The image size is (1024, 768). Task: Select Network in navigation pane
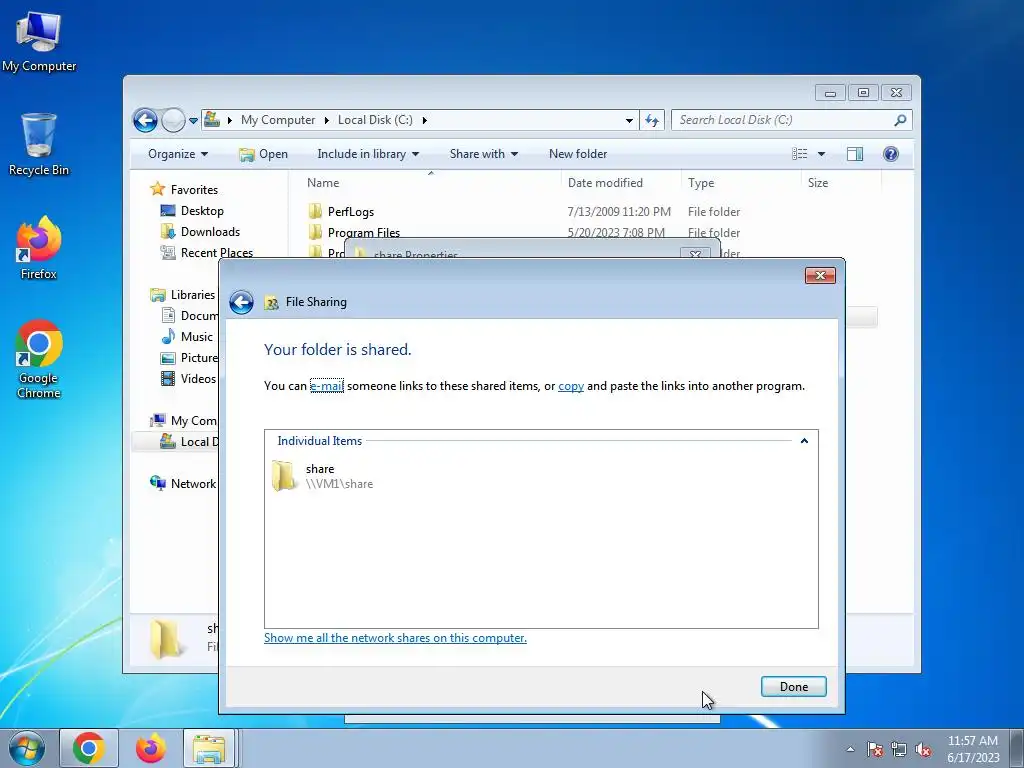tap(193, 483)
